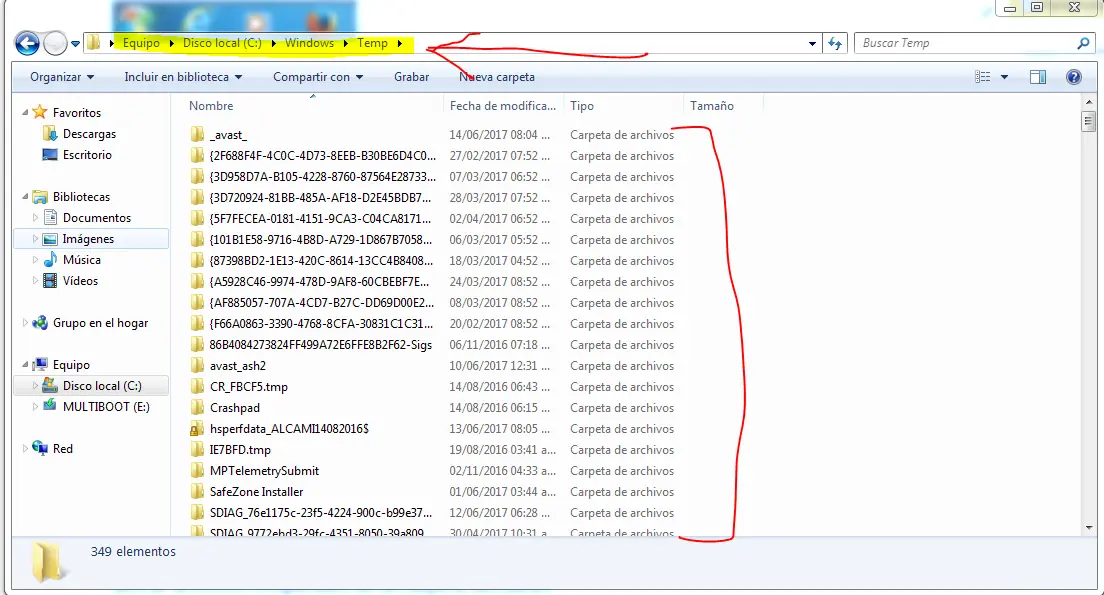This screenshot has height=595, width=1104.
Task: Select folder {A5928C46-9974-478D-9AF8-60CBEBF7E...
Action: (x=319, y=282)
